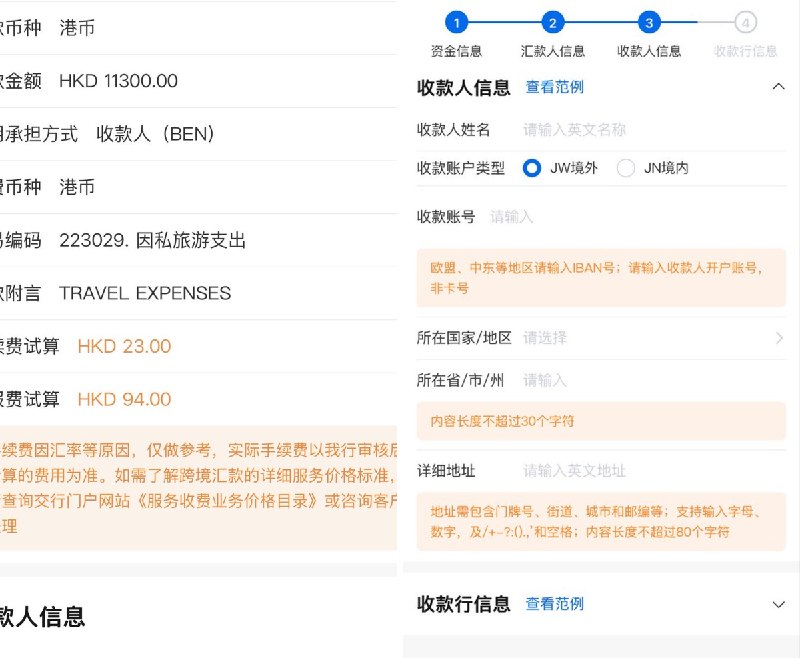Click the address format requirement notice
Screen dimensions: 800x658
click(601, 522)
